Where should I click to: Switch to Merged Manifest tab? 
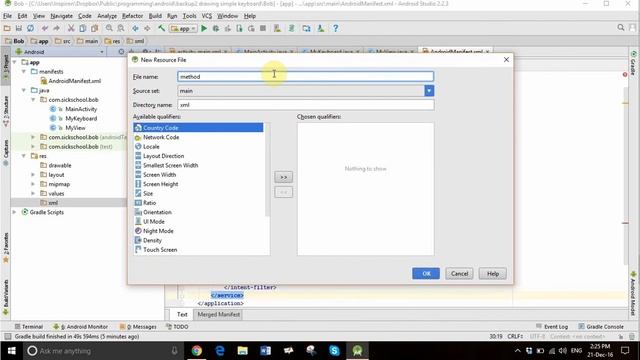219,314
